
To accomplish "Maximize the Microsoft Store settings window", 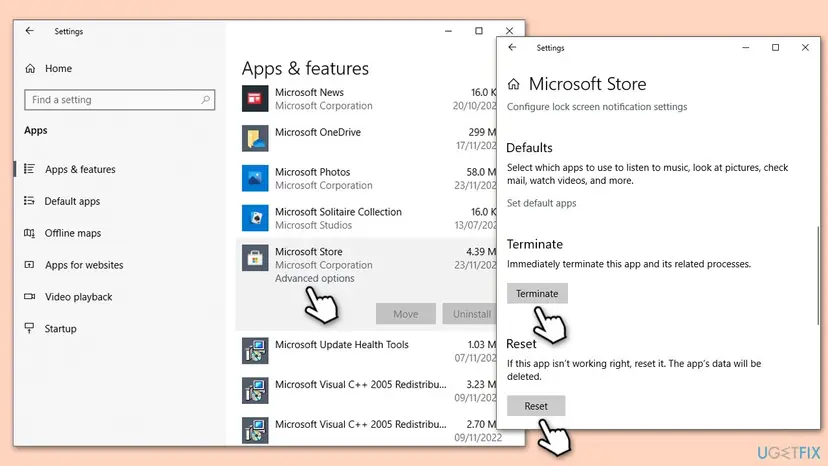I will coord(775,48).
